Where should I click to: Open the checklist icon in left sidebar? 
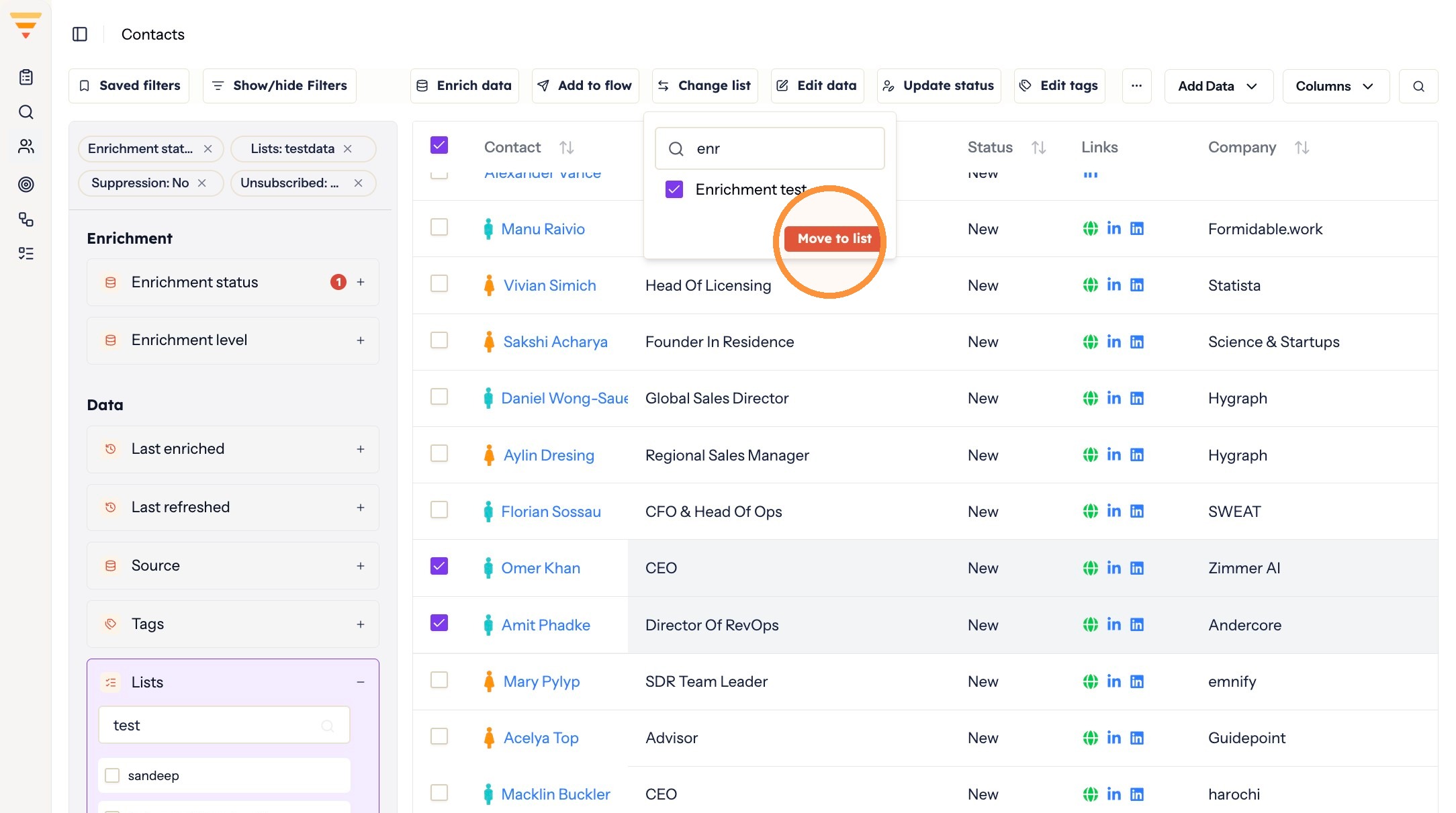pyautogui.click(x=26, y=254)
